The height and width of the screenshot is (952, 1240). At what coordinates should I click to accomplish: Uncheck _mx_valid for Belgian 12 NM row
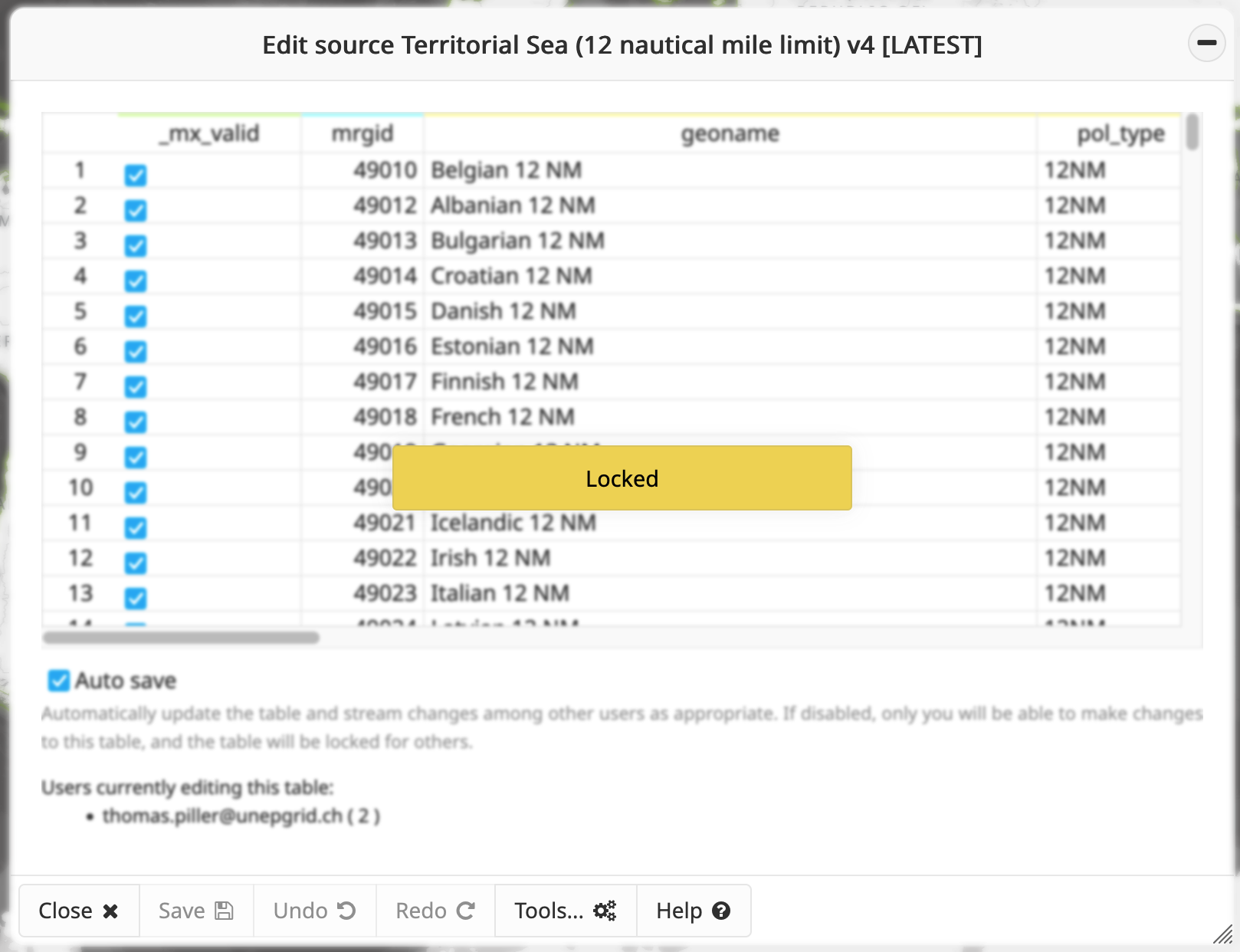[136, 176]
